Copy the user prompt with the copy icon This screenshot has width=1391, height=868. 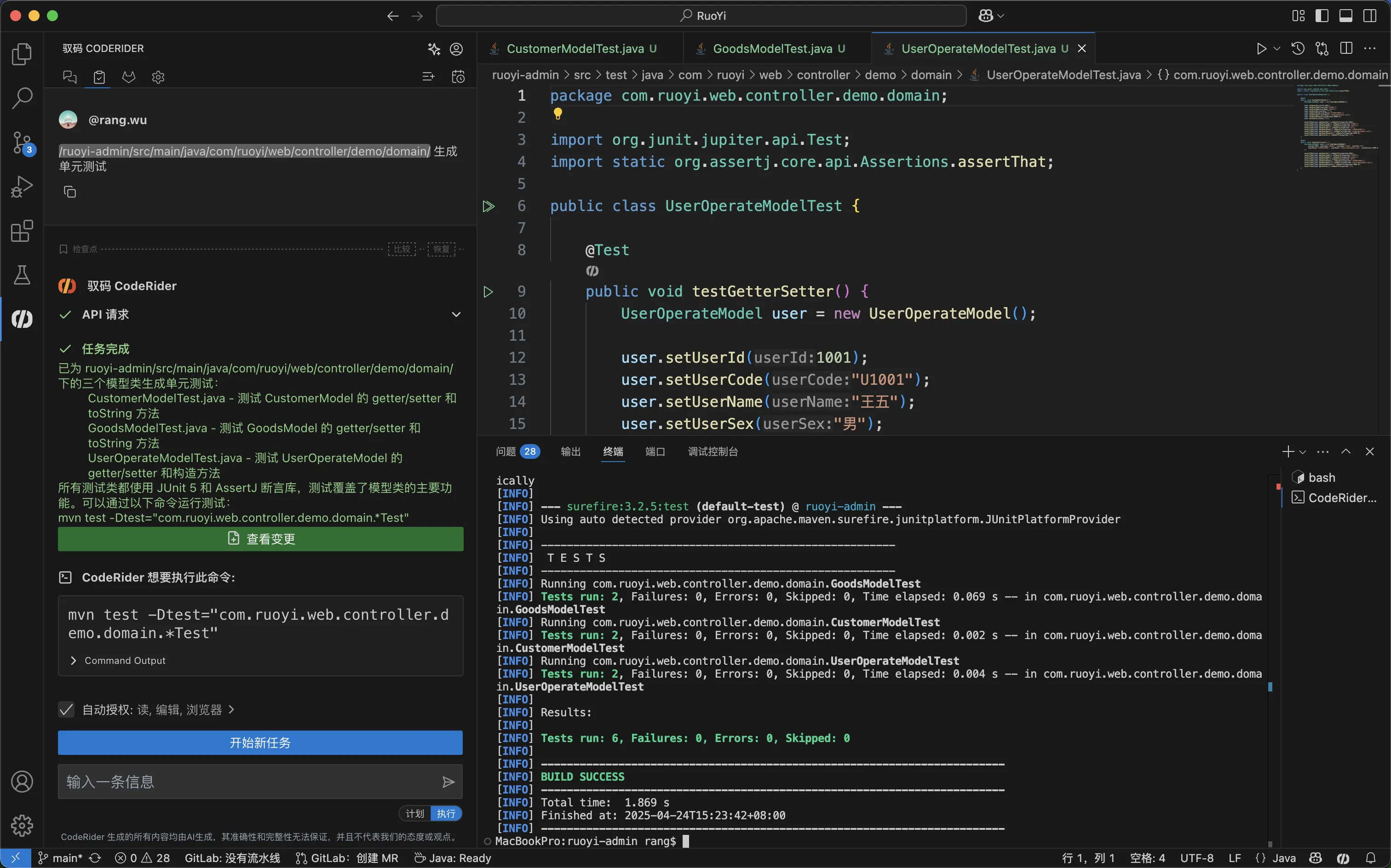coord(69,192)
